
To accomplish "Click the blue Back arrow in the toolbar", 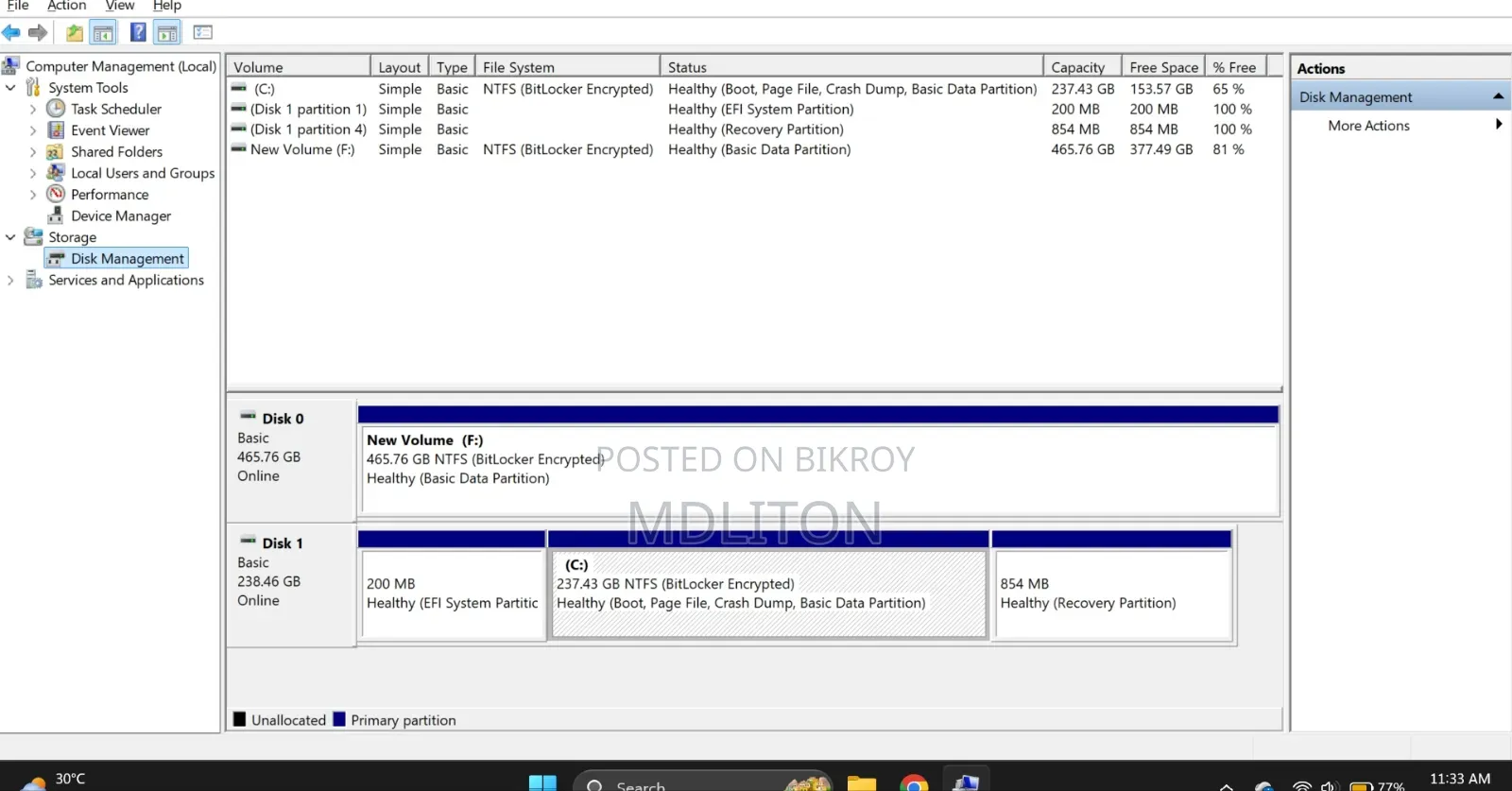I will click(11, 33).
